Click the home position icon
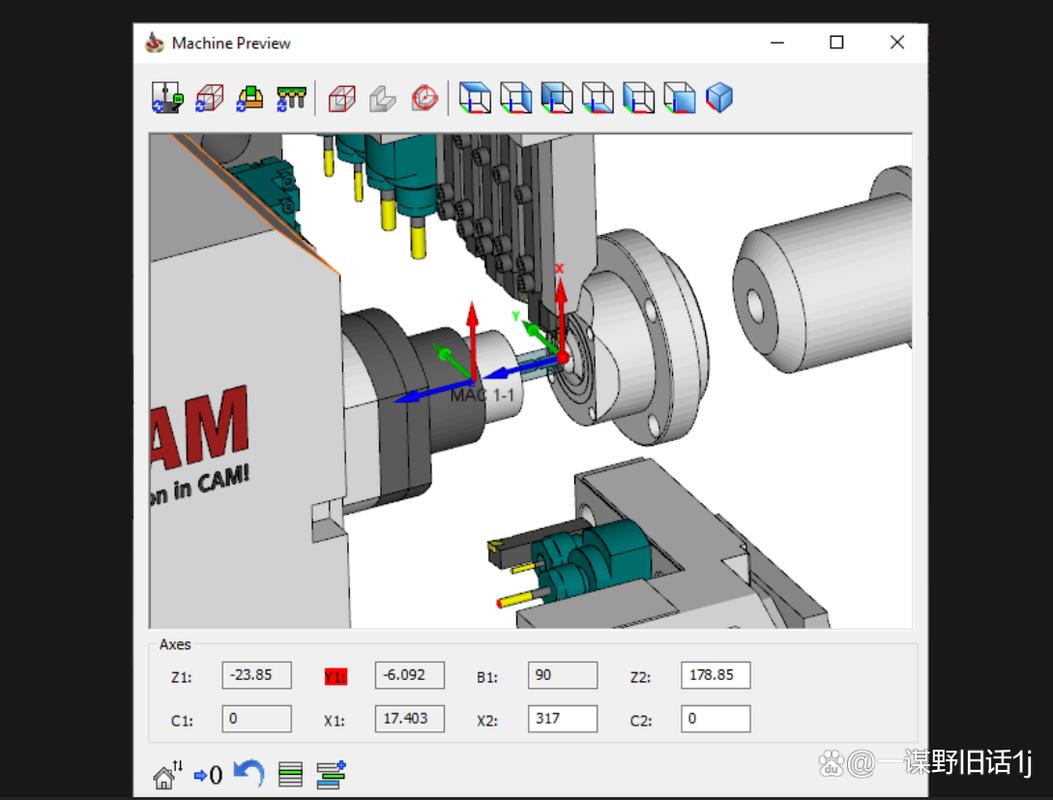This screenshot has width=1053, height=800. pos(165,773)
